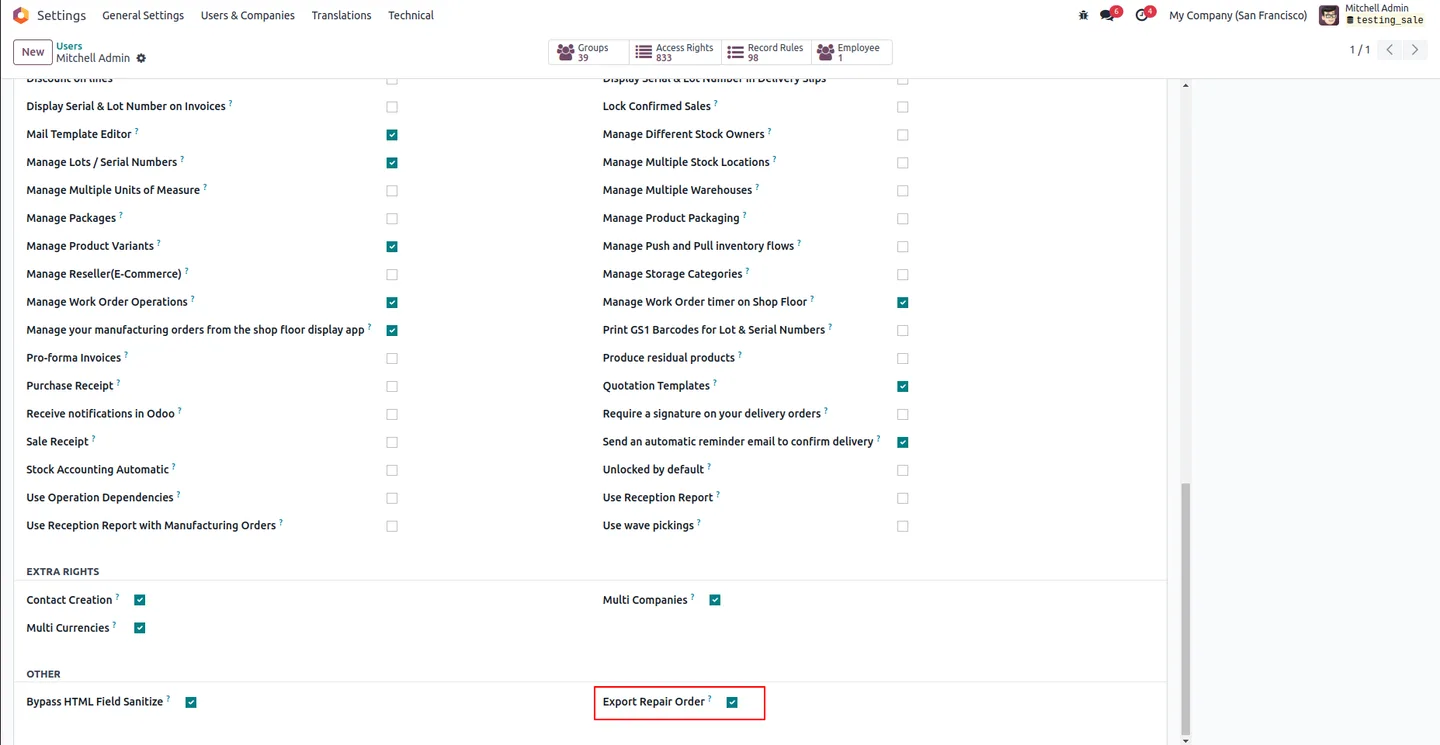Screen dimensions: 1440x745
Task: Show help tooltip for Export Repair Order
Action: pyautogui.click(x=710, y=699)
